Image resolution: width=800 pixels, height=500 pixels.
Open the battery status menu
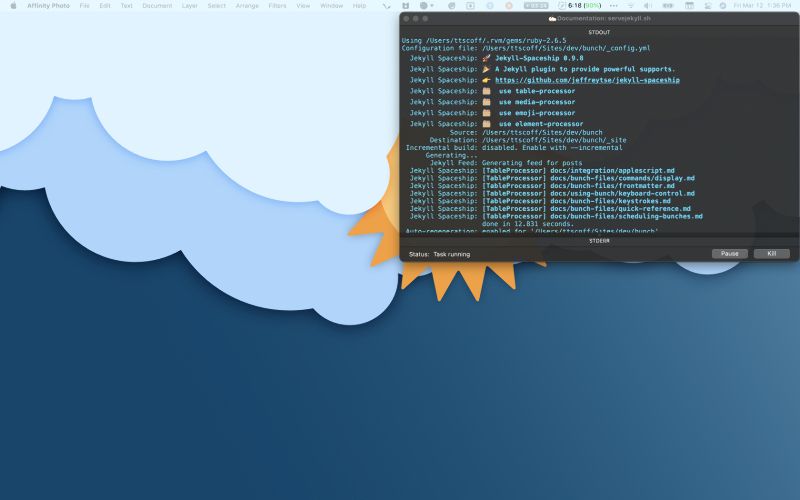[x=668, y=6]
